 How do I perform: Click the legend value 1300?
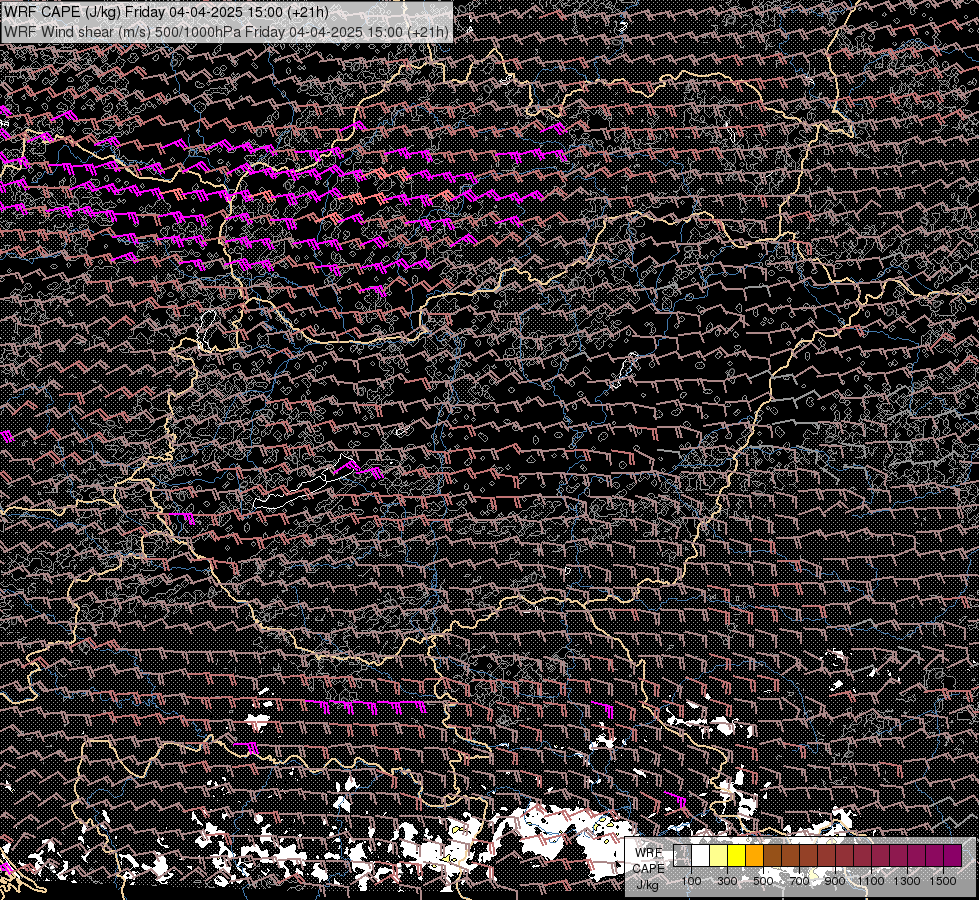pos(907,881)
